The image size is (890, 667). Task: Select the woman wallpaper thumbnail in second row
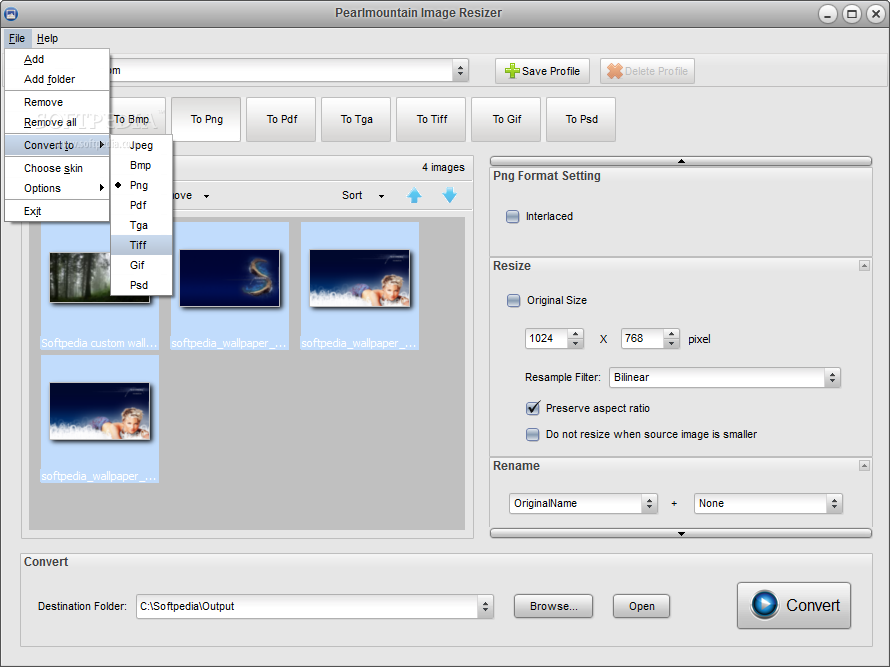(x=100, y=419)
